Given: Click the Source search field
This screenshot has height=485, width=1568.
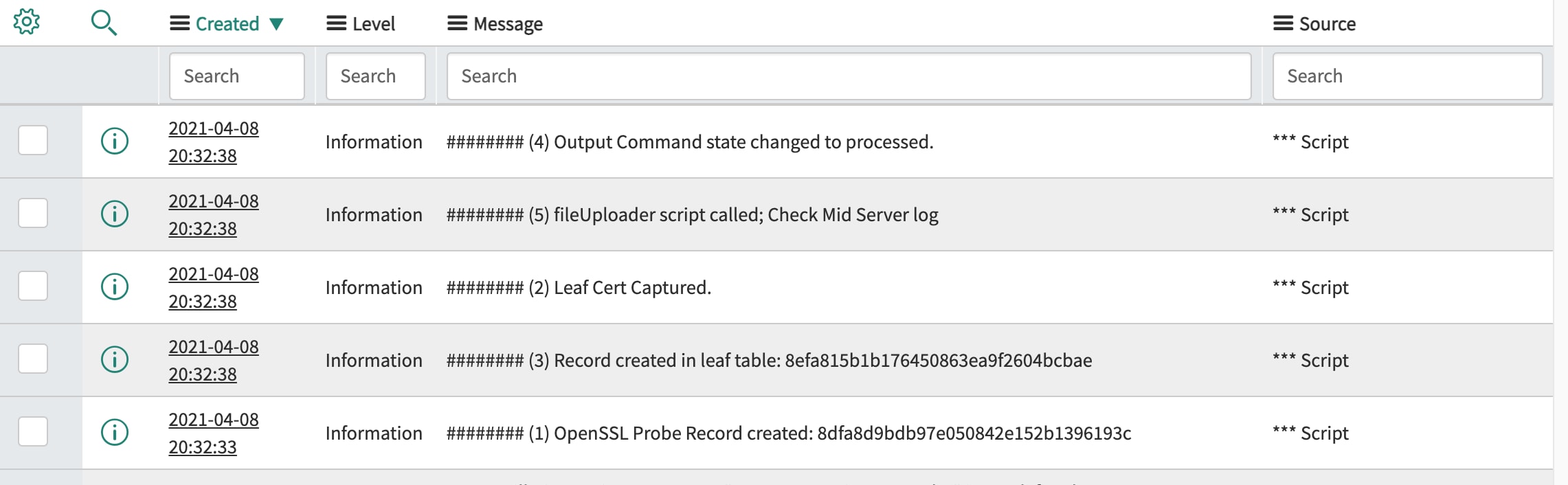Looking at the screenshot, I should (1406, 76).
